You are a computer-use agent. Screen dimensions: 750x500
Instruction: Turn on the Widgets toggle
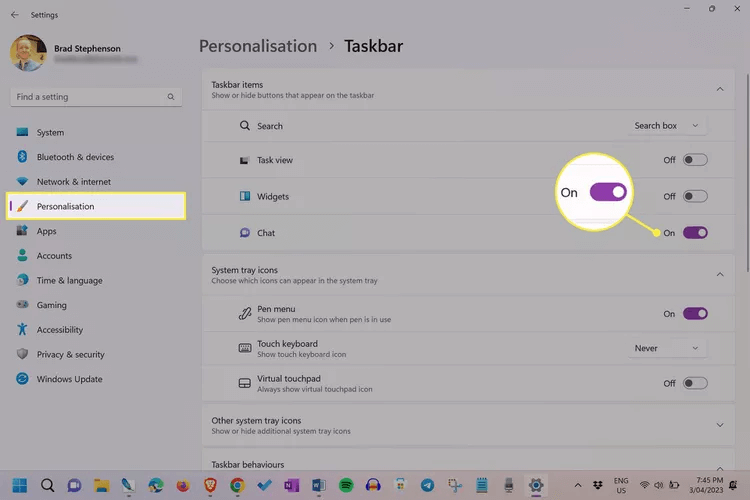(x=695, y=196)
